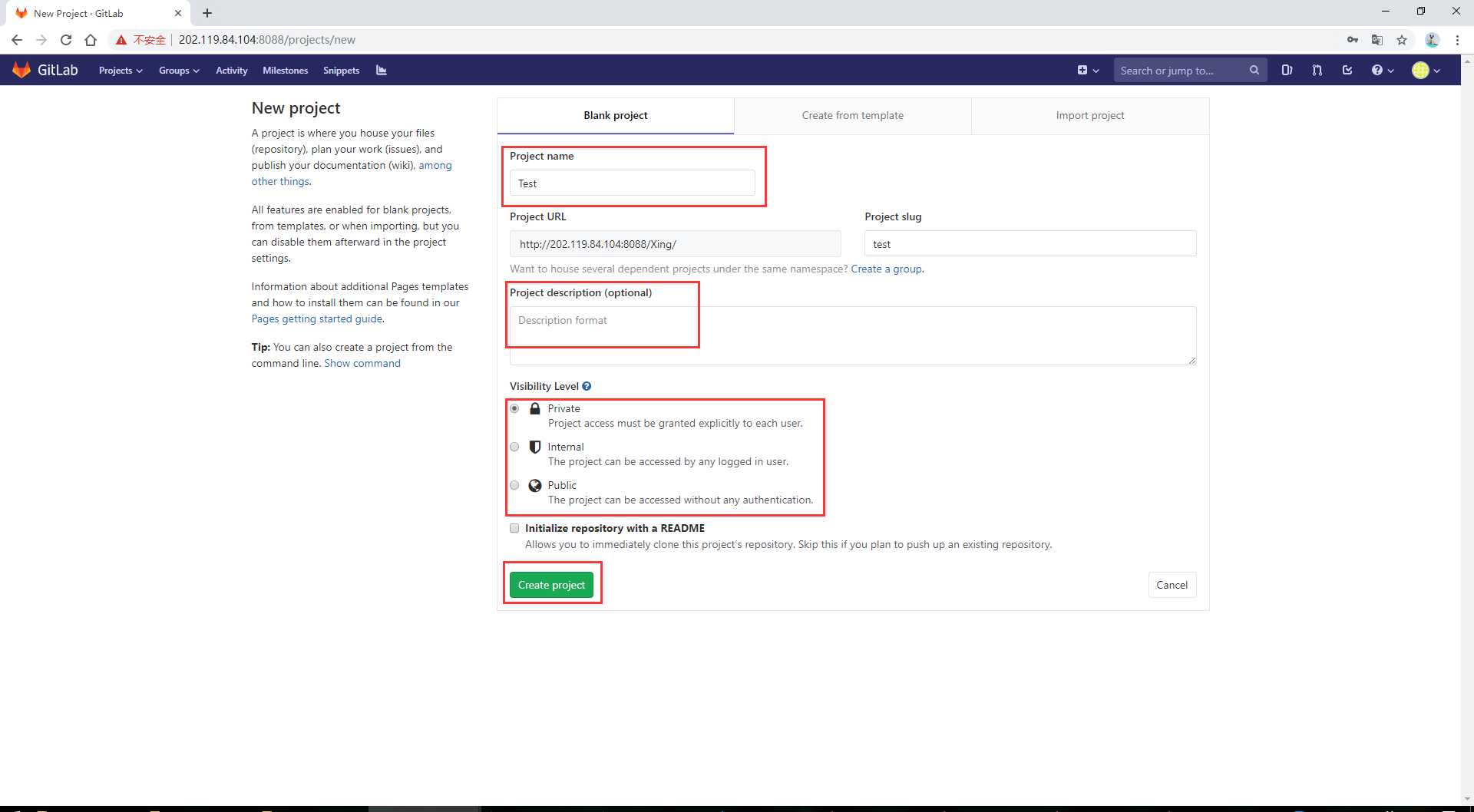Switch to Import project tab
The width and height of the screenshot is (1474, 812).
point(1090,116)
